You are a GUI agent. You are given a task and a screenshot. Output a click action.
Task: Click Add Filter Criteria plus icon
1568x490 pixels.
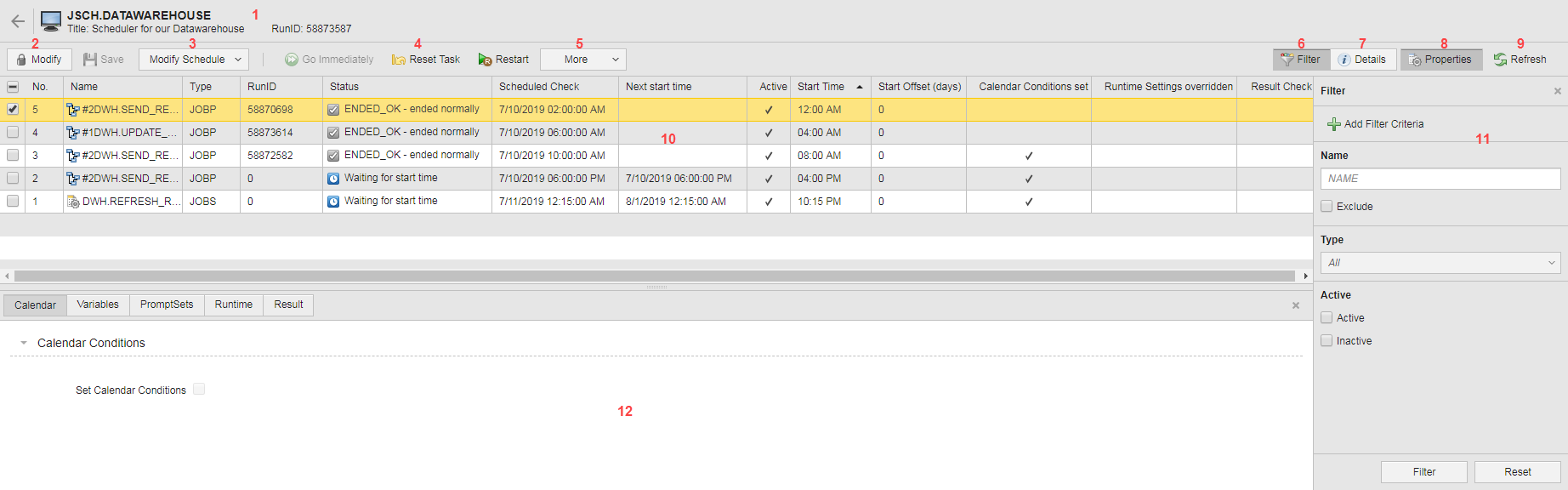pos(1334,124)
